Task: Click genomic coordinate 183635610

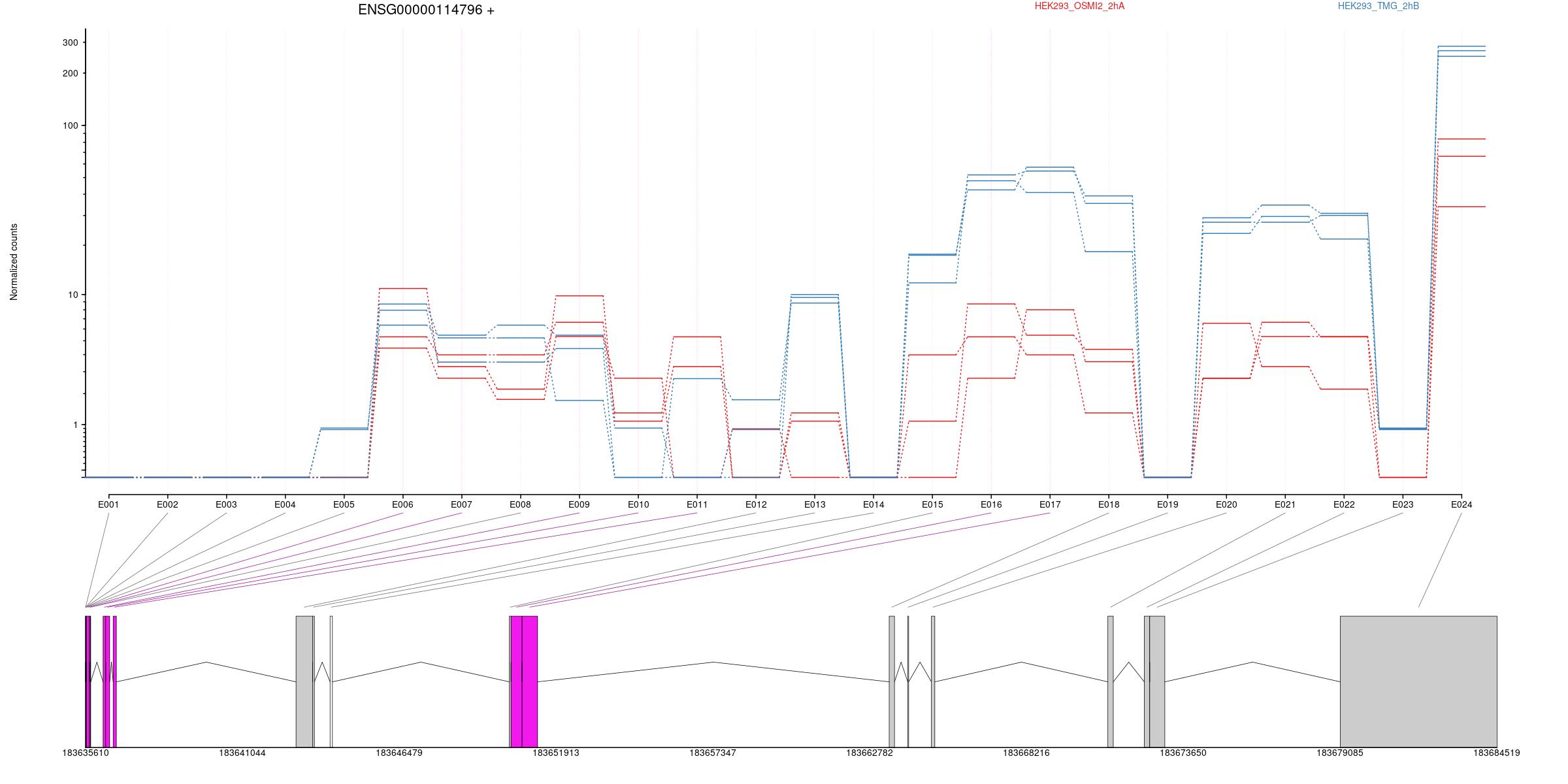Action: [x=86, y=753]
